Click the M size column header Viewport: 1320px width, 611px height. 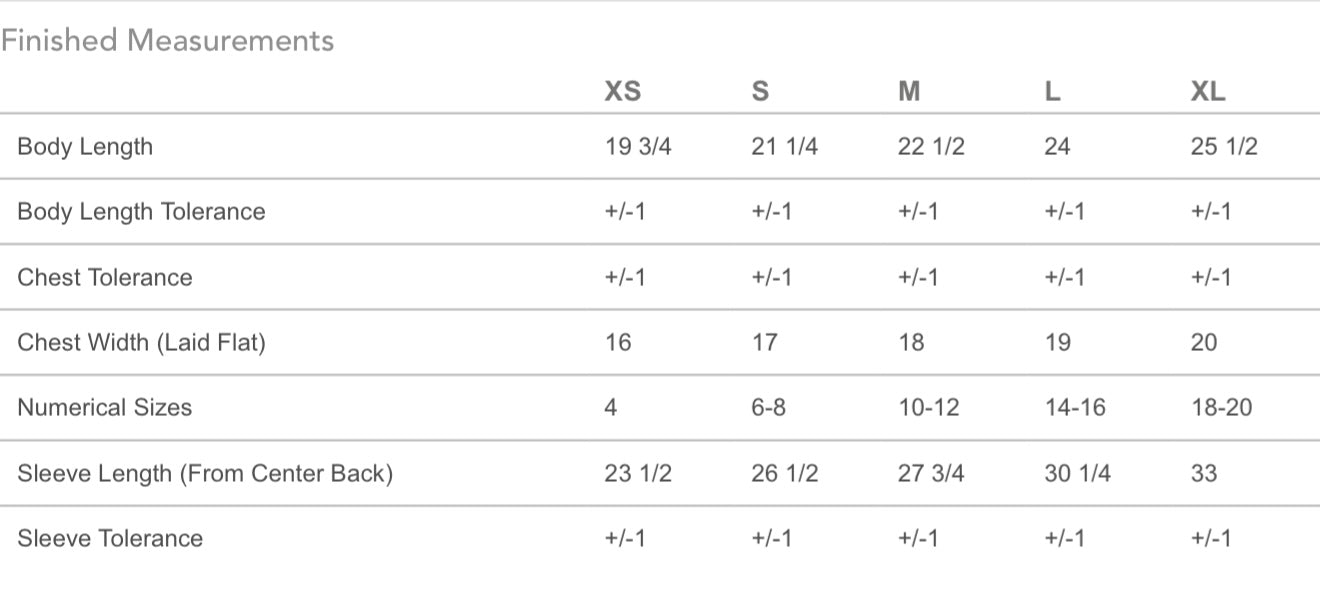click(x=909, y=92)
